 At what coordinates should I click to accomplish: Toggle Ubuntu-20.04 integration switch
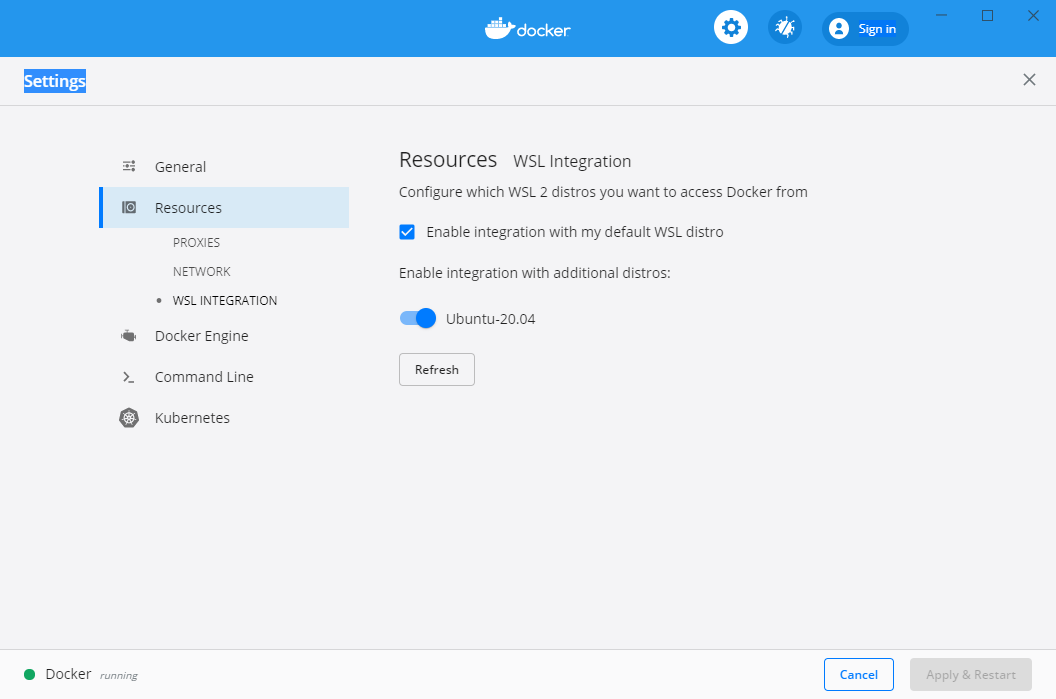click(418, 318)
